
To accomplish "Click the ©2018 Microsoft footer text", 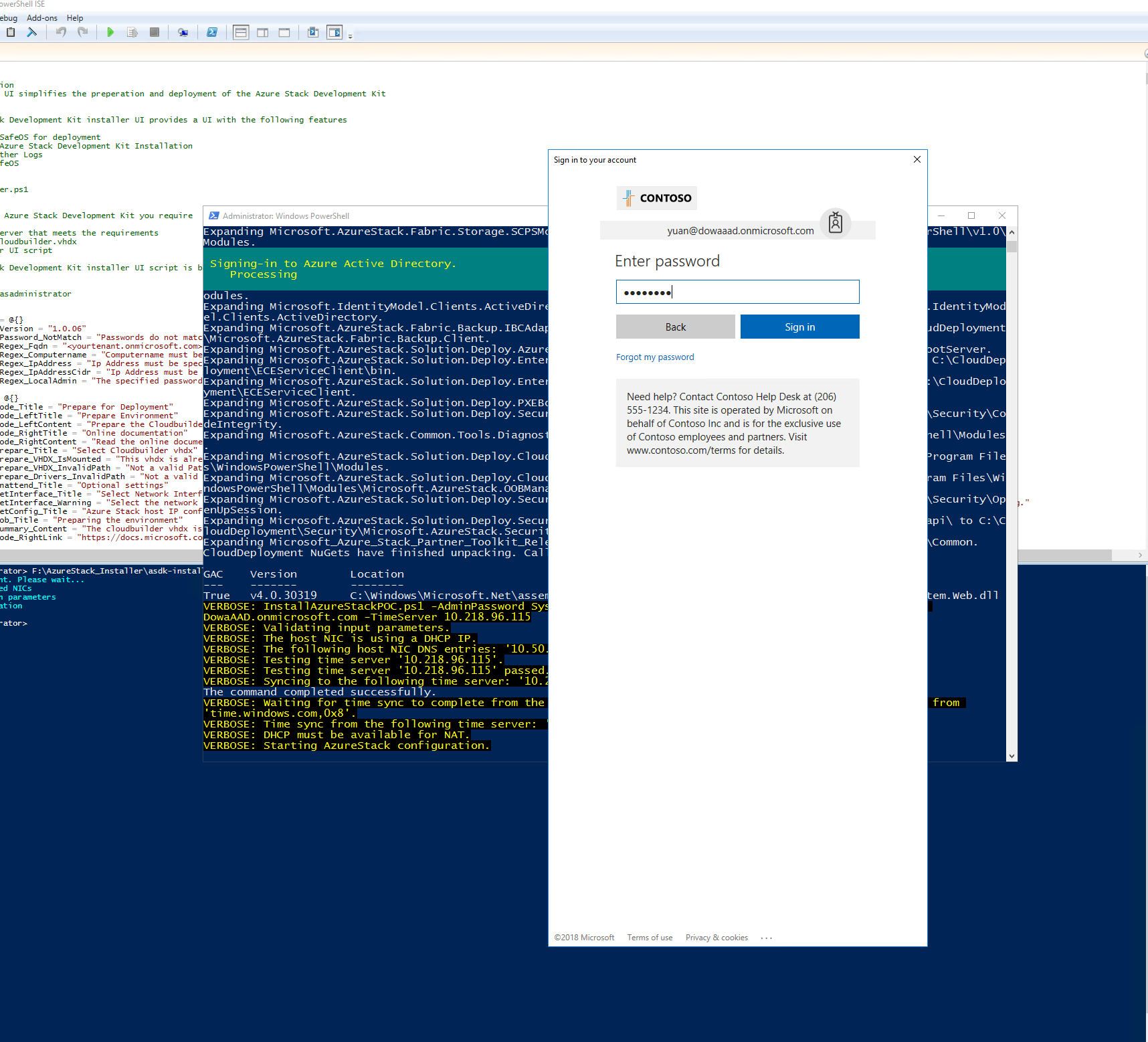I will [584, 938].
